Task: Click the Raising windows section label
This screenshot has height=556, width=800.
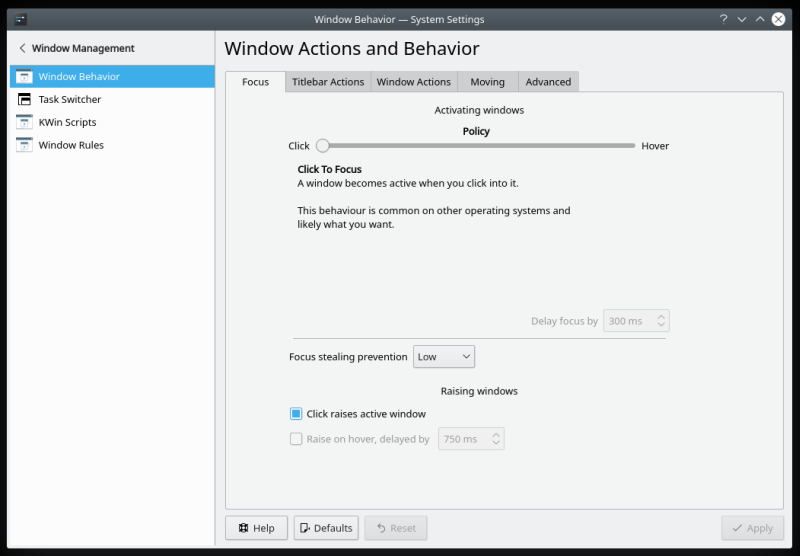Action: pos(479,391)
